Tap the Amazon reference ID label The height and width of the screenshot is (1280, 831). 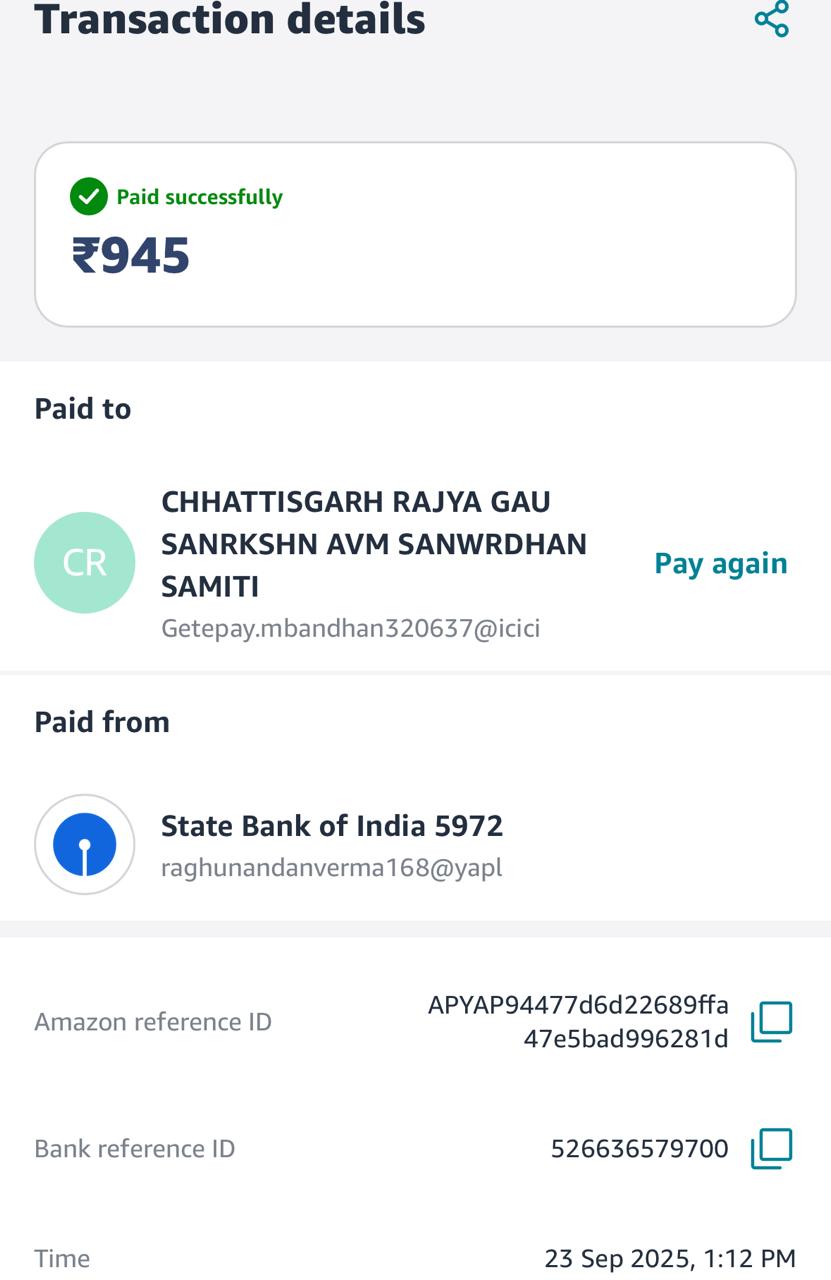click(153, 1022)
